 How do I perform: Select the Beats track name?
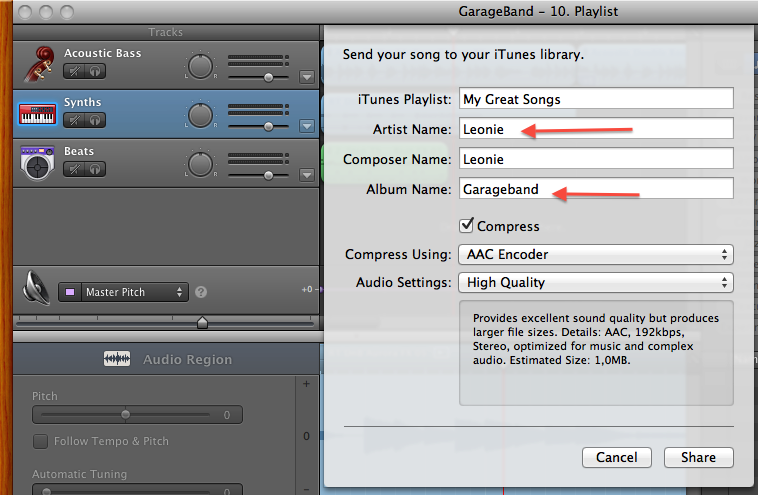(79, 151)
